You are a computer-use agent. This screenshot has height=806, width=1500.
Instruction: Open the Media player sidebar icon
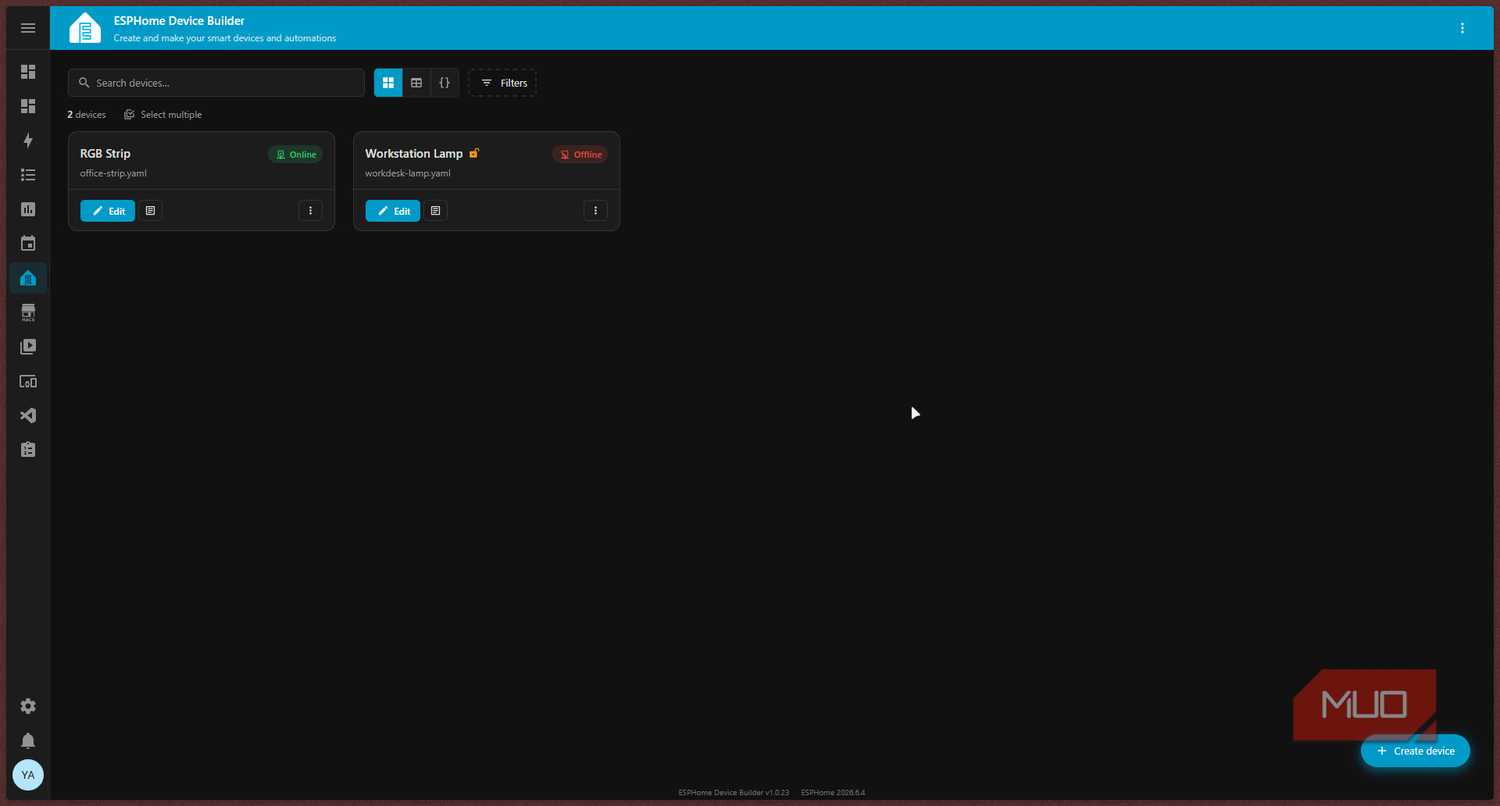(28, 347)
